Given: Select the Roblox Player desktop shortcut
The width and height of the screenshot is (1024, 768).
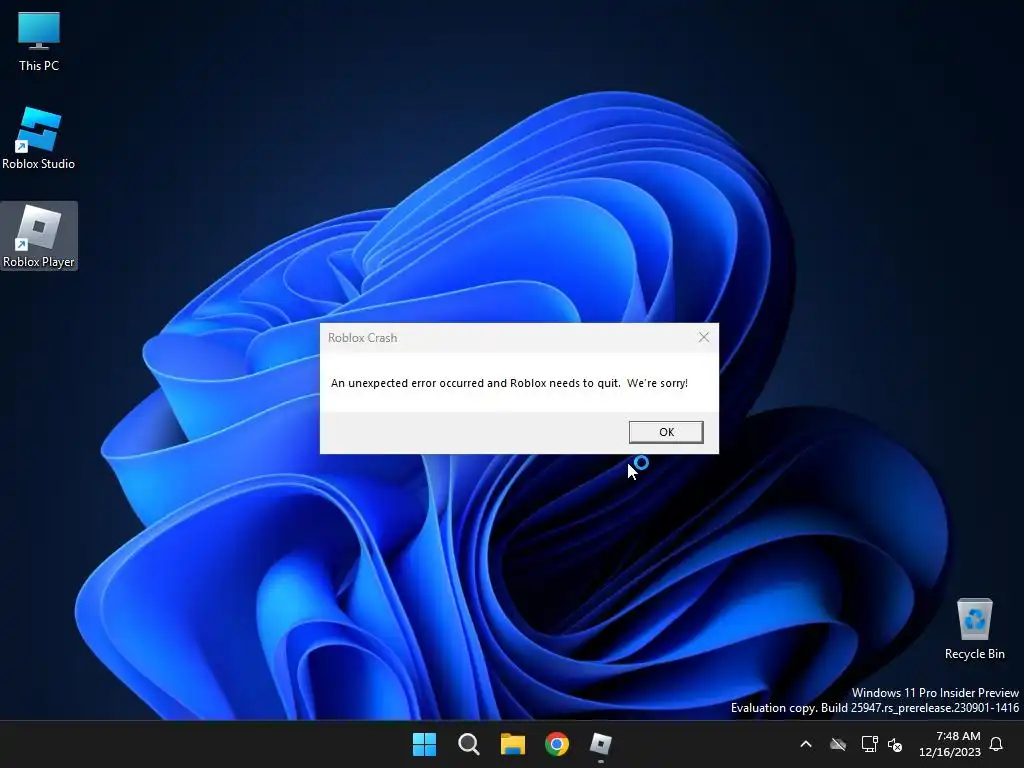Looking at the screenshot, I should point(39,236).
